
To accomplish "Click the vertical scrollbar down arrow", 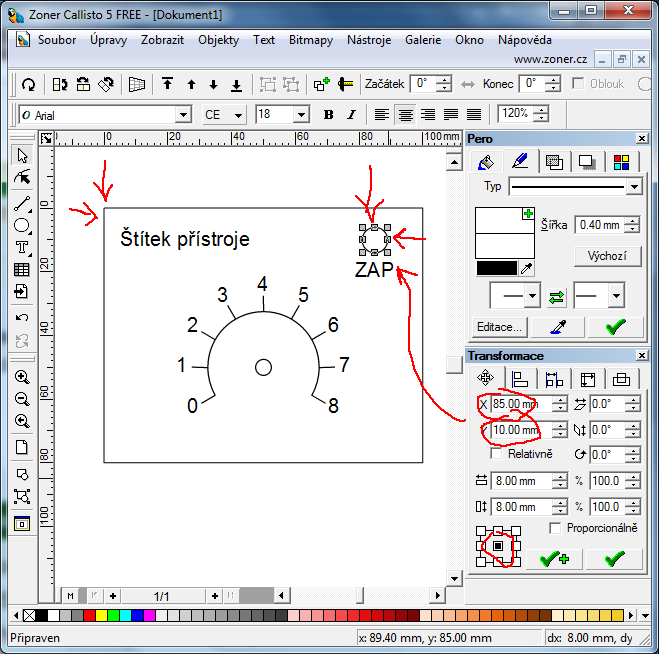I will coord(454,579).
